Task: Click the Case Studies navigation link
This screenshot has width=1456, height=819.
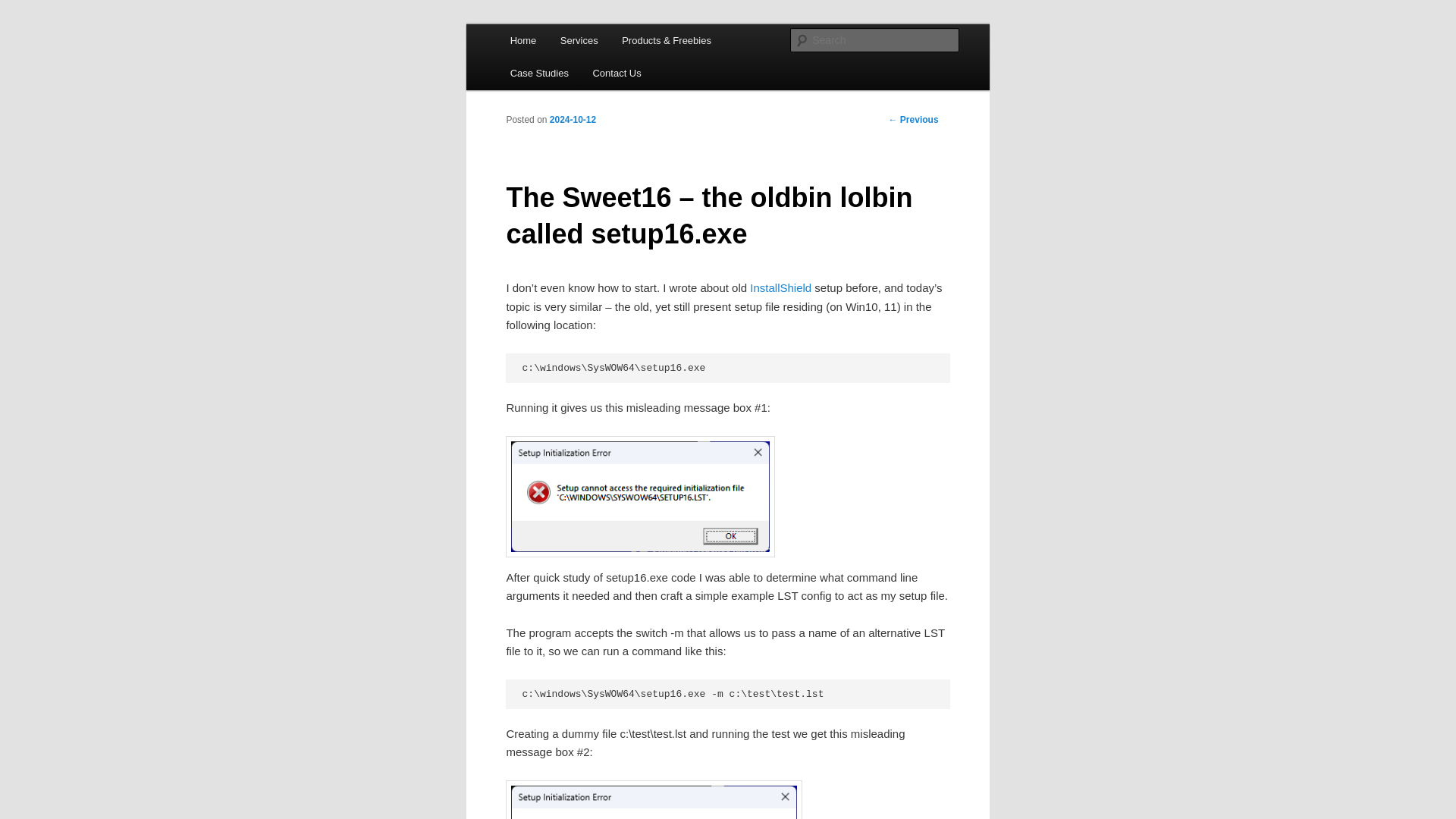Action: coord(539,73)
